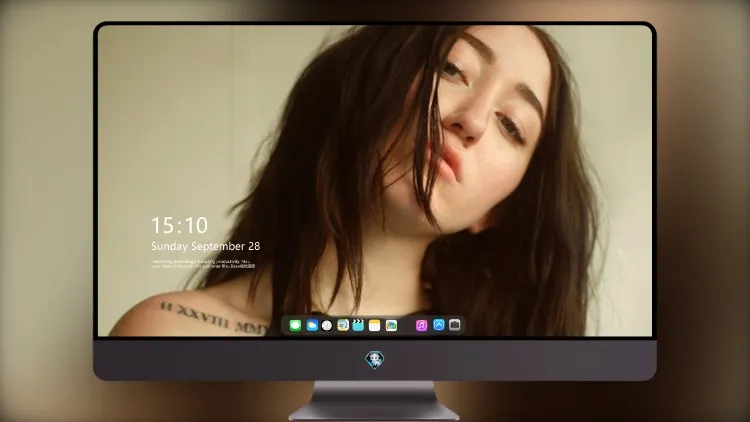Image resolution: width=750 pixels, height=422 pixels.
Task: Click the Sunday September 28 date text
Action: [206, 246]
